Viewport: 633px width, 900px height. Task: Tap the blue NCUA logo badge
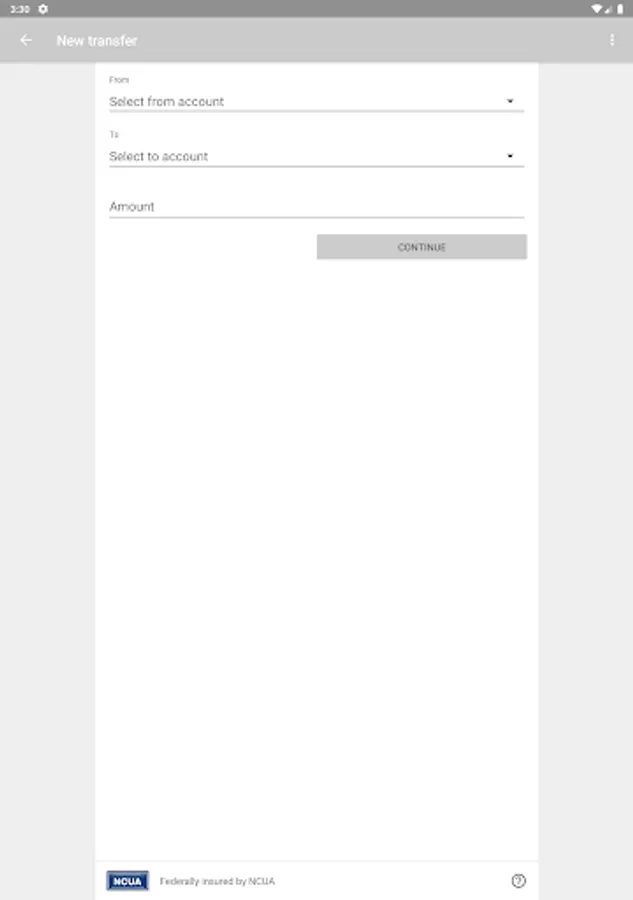tap(127, 880)
